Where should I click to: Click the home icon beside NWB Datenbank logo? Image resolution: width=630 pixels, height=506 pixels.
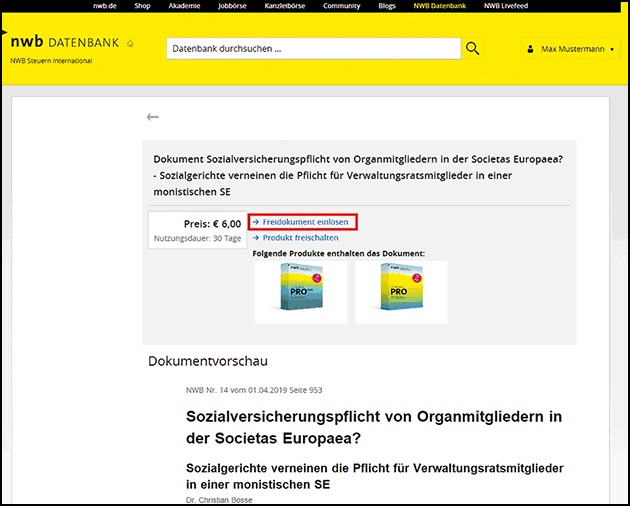(131, 44)
